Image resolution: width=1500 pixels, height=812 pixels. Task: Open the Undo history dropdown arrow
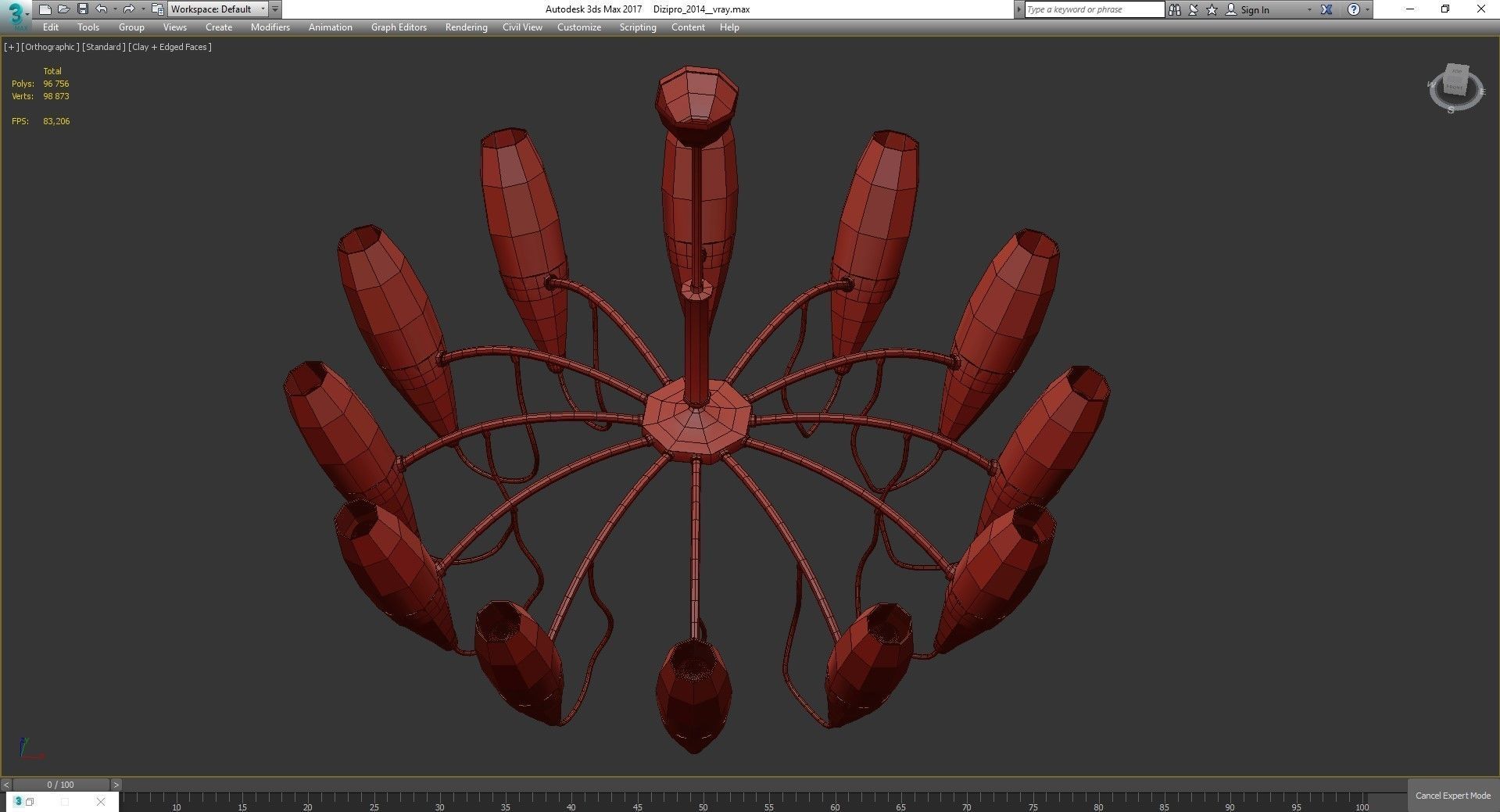click(x=115, y=9)
